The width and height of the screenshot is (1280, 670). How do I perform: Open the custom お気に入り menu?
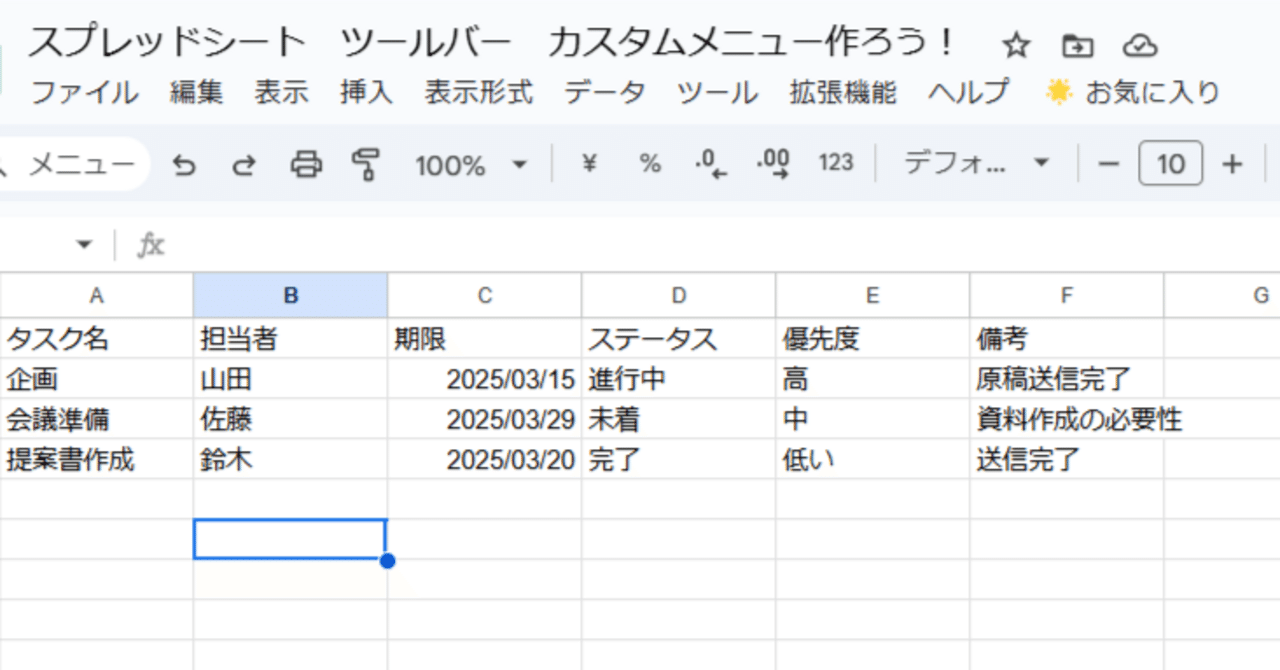[1135, 92]
